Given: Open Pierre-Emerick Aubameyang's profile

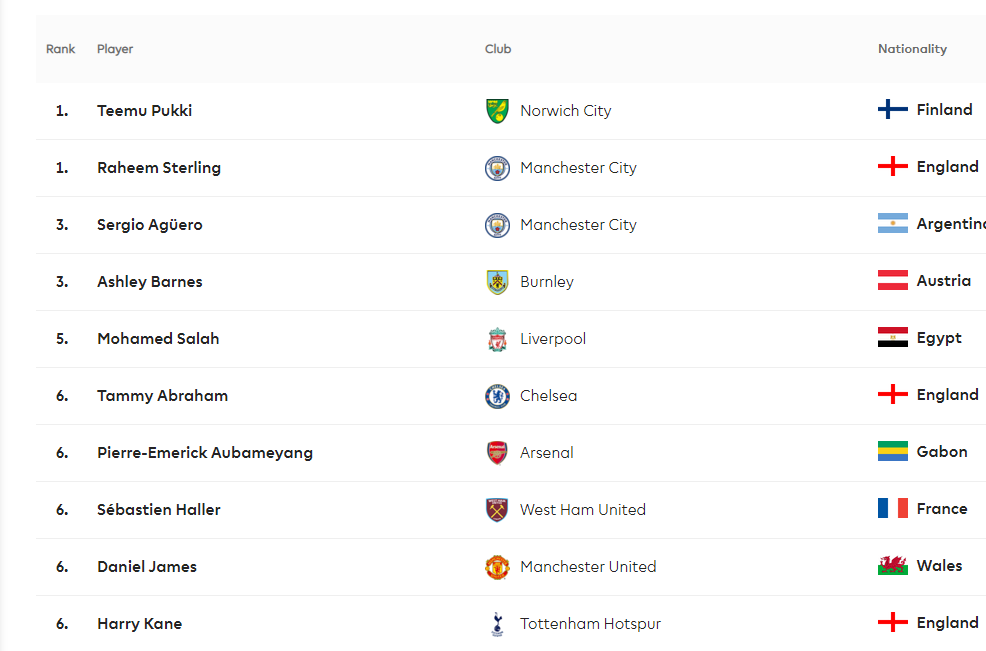Looking at the screenshot, I should pos(204,453).
